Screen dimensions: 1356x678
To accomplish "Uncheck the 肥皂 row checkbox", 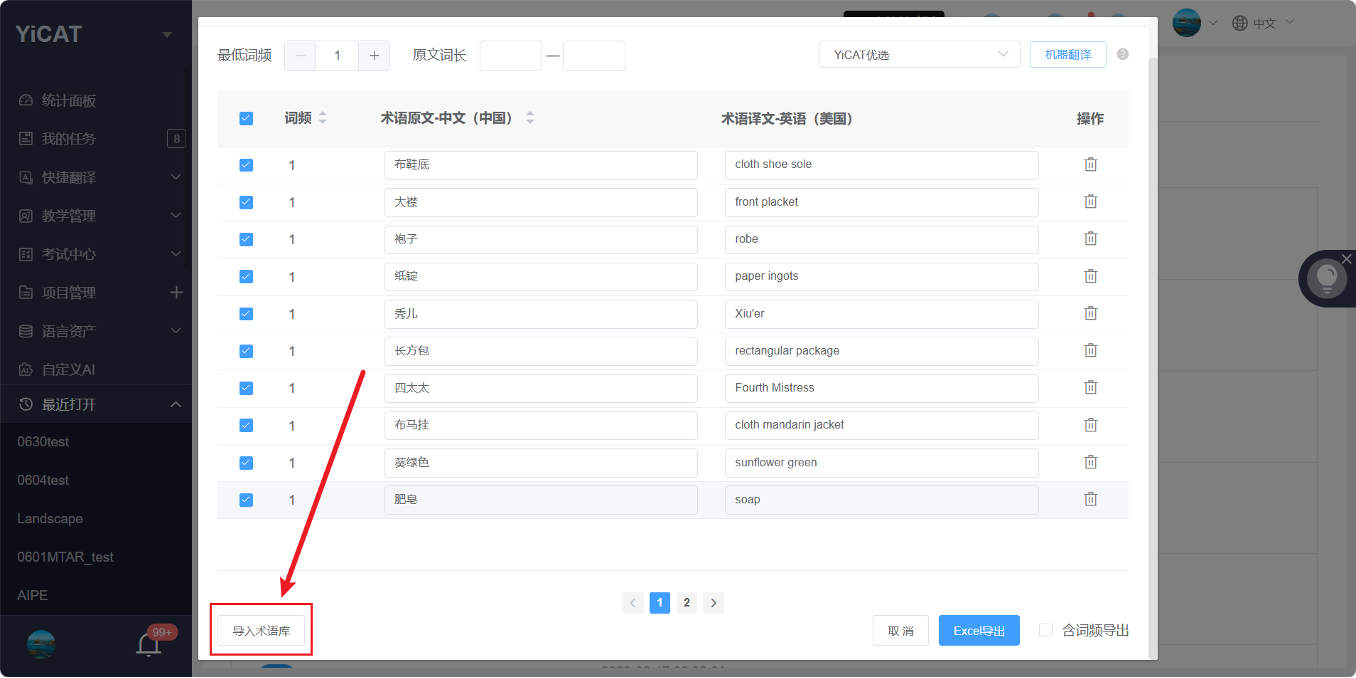I will [x=246, y=500].
